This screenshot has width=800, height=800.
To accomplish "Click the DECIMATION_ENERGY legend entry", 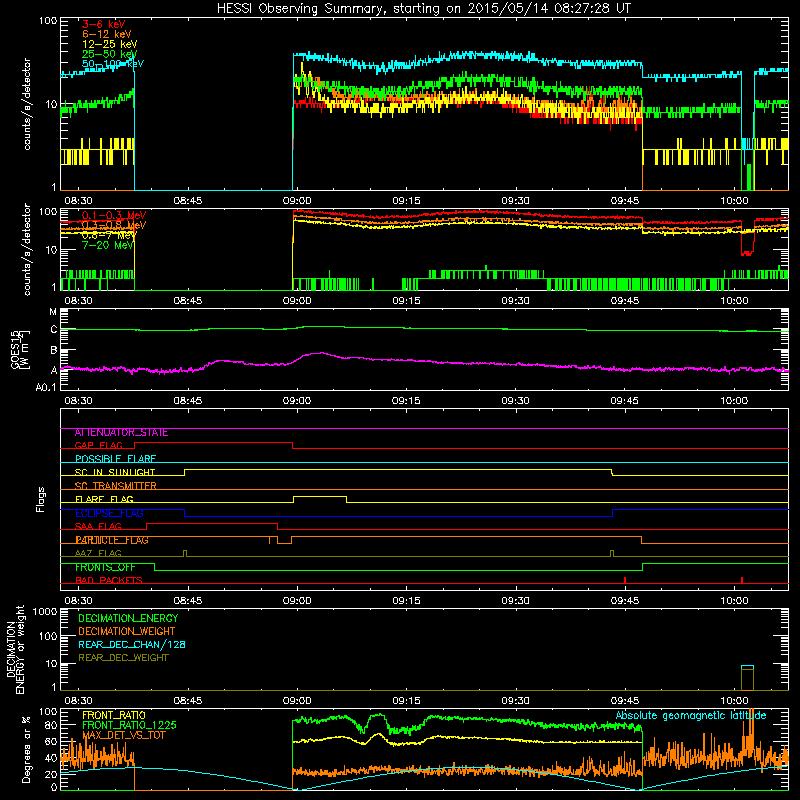I will 128,618.
